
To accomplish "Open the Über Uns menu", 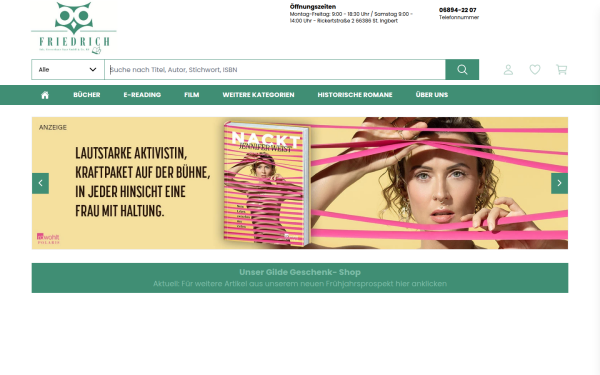I will 432,95.
